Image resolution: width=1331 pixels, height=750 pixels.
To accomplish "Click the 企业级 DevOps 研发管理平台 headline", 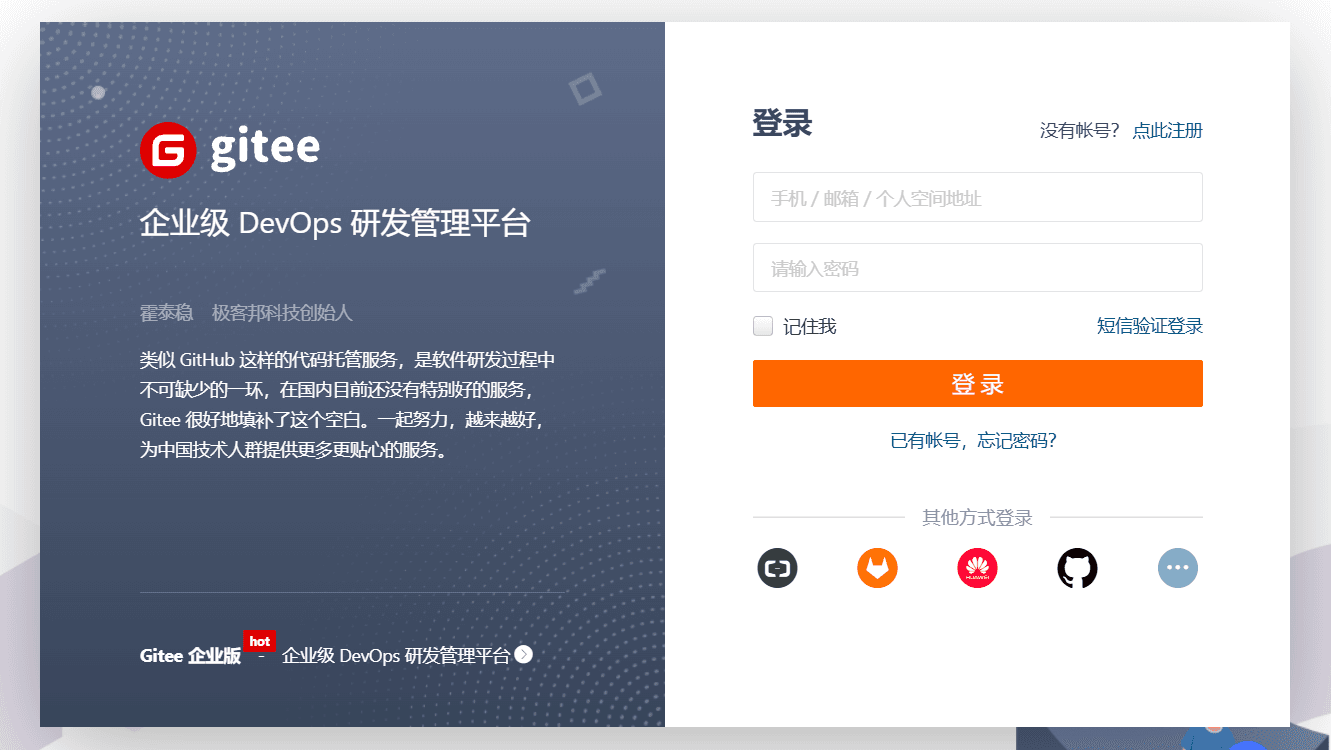I will coord(335,223).
